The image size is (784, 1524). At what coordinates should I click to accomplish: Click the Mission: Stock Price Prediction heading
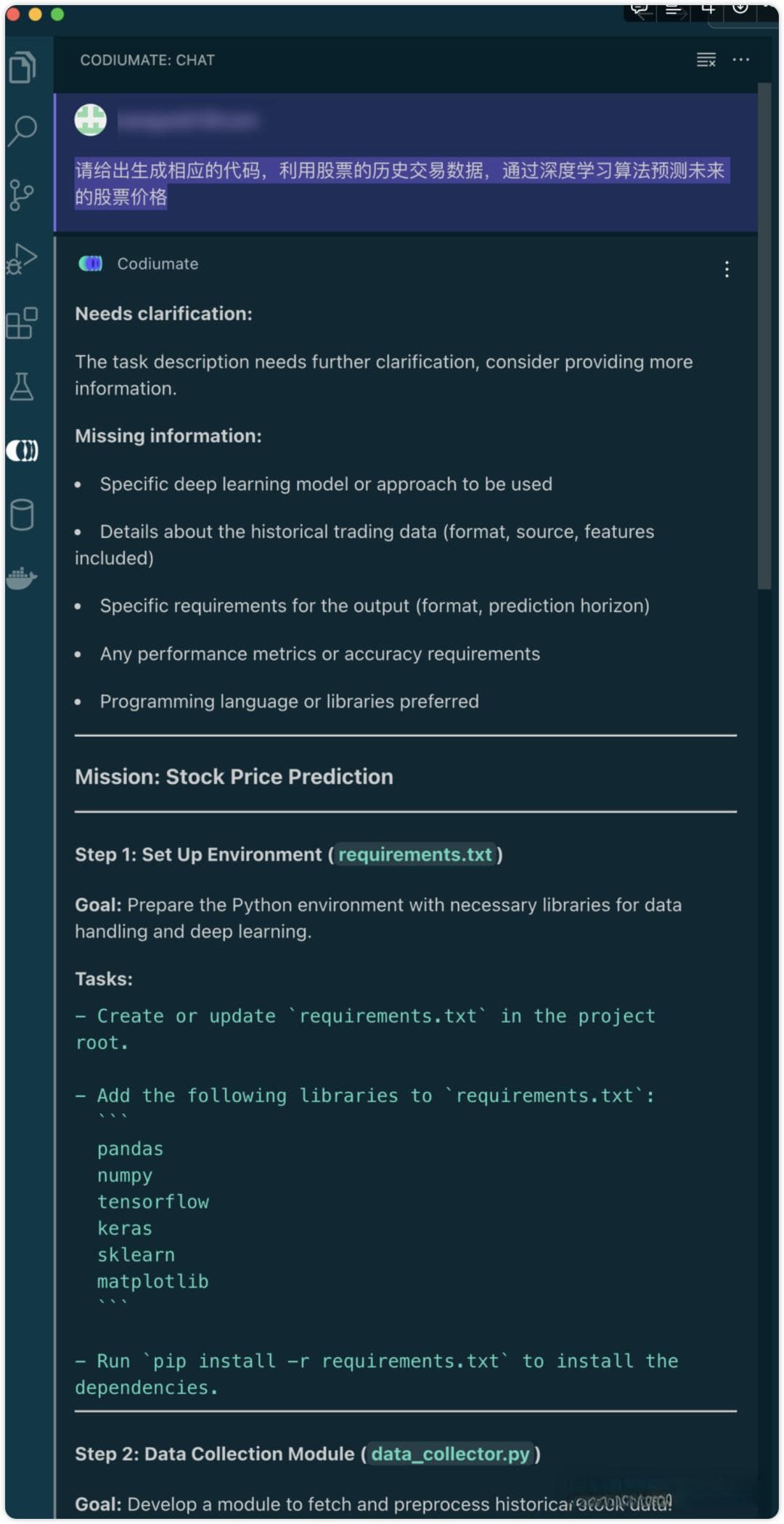[234, 776]
